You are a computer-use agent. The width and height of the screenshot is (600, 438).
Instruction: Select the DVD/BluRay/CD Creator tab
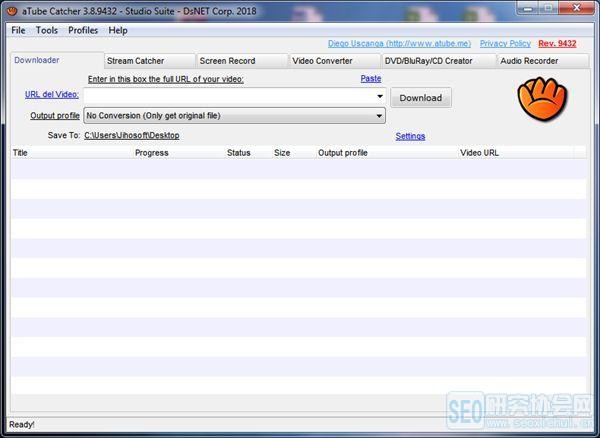[439, 61]
